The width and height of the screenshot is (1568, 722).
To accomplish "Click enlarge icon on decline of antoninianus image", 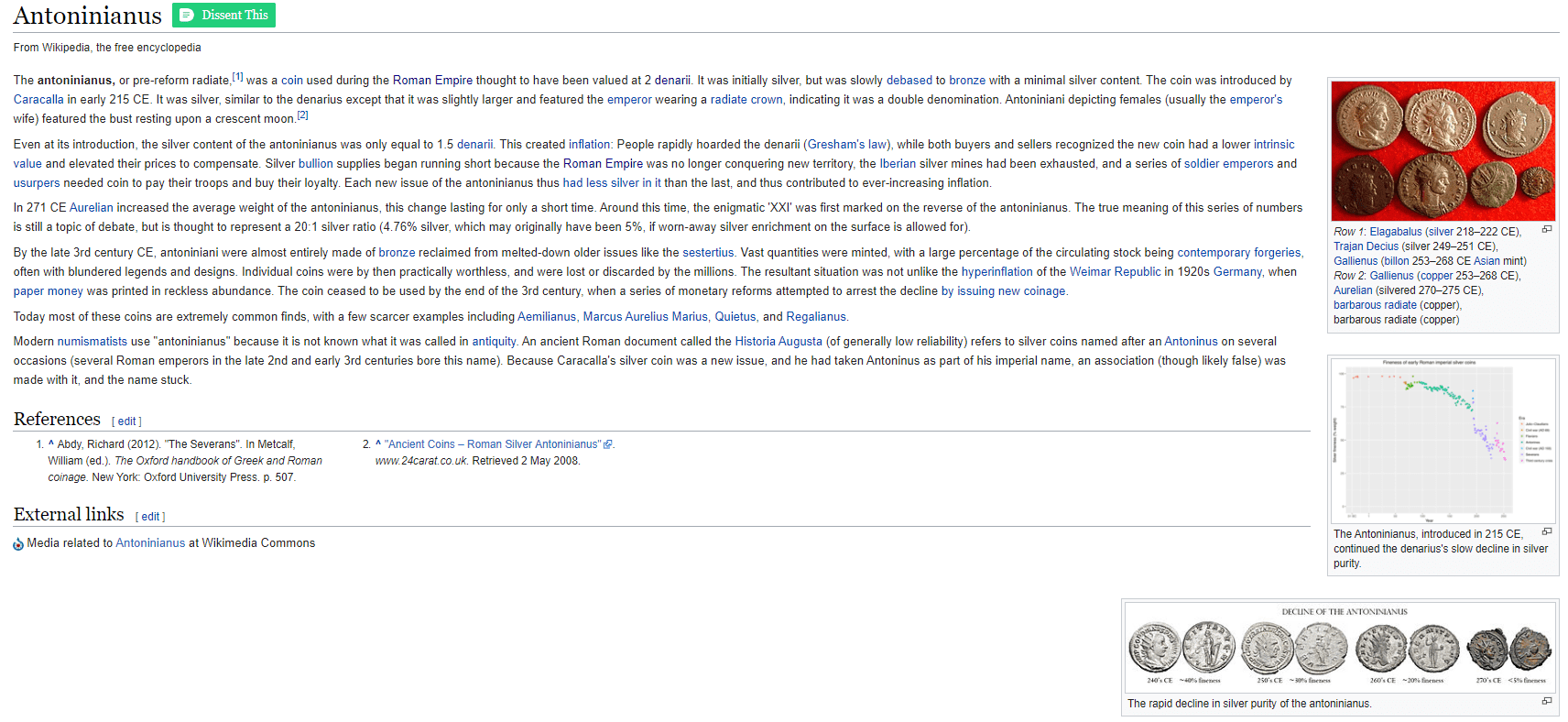I will click(1546, 701).
